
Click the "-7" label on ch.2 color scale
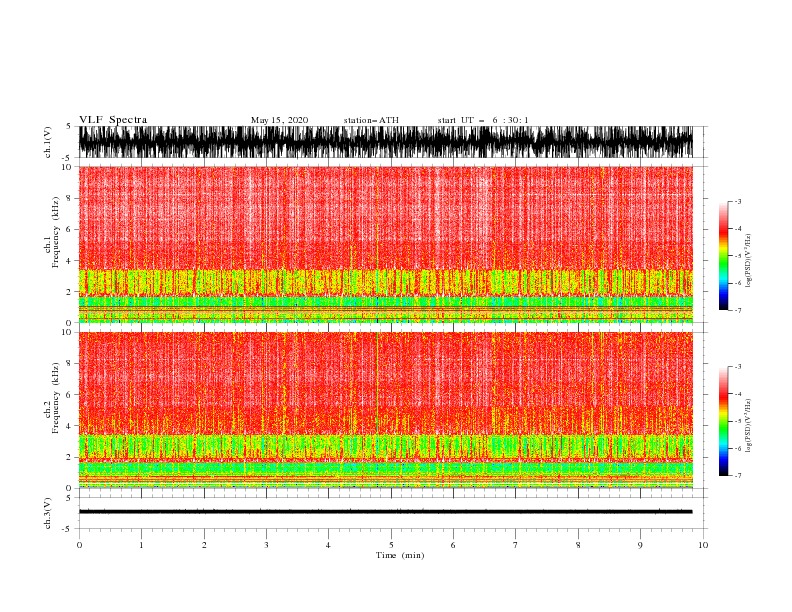click(x=738, y=476)
